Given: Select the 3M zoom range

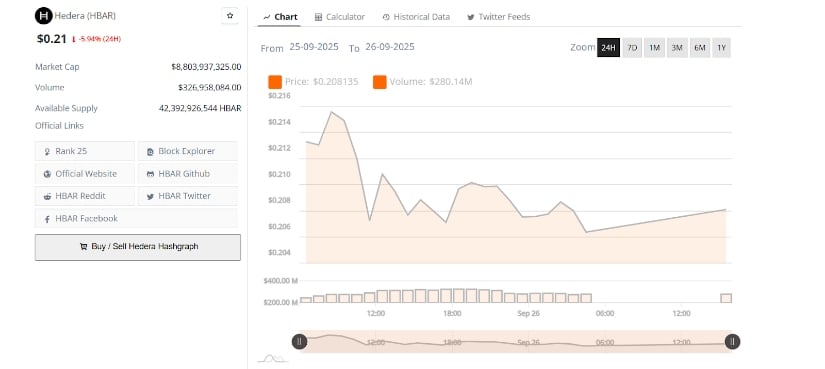Looking at the screenshot, I should click(677, 48).
